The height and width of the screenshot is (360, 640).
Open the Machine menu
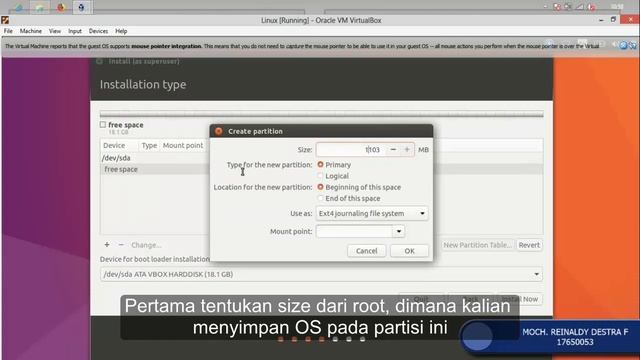point(31,31)
